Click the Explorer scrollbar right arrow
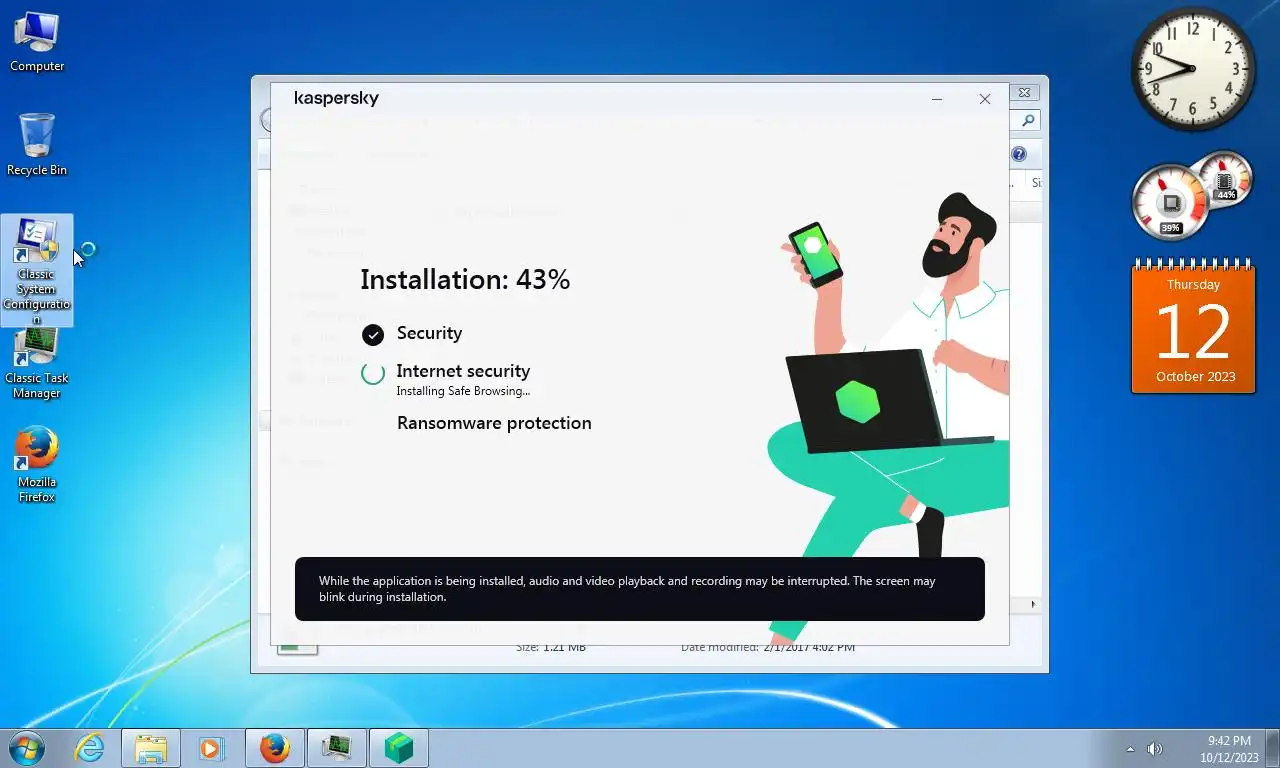The image size is (1280, 768). point(1033,605)
